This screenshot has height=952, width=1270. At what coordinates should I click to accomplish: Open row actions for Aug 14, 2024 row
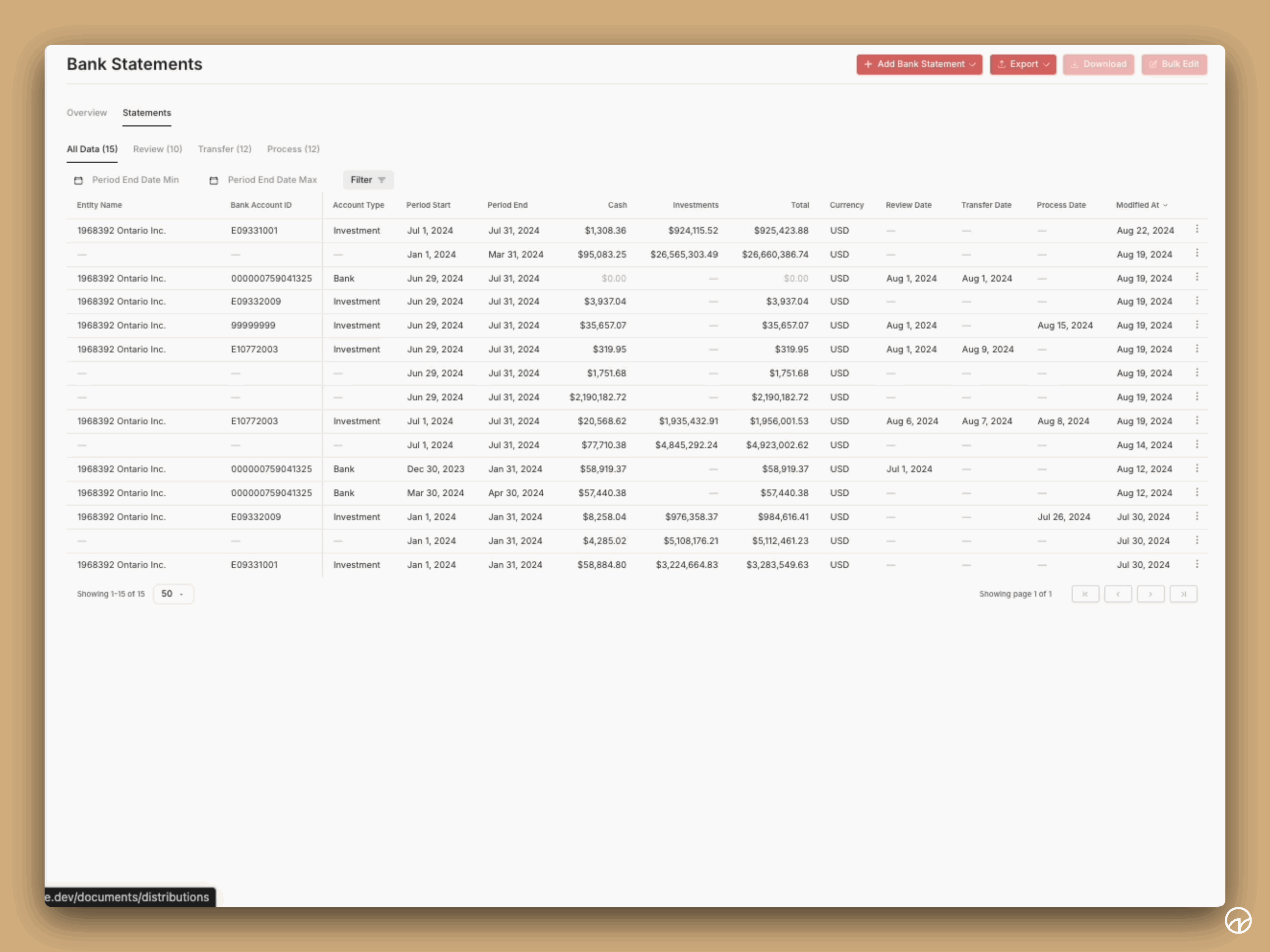(1197, 445)
